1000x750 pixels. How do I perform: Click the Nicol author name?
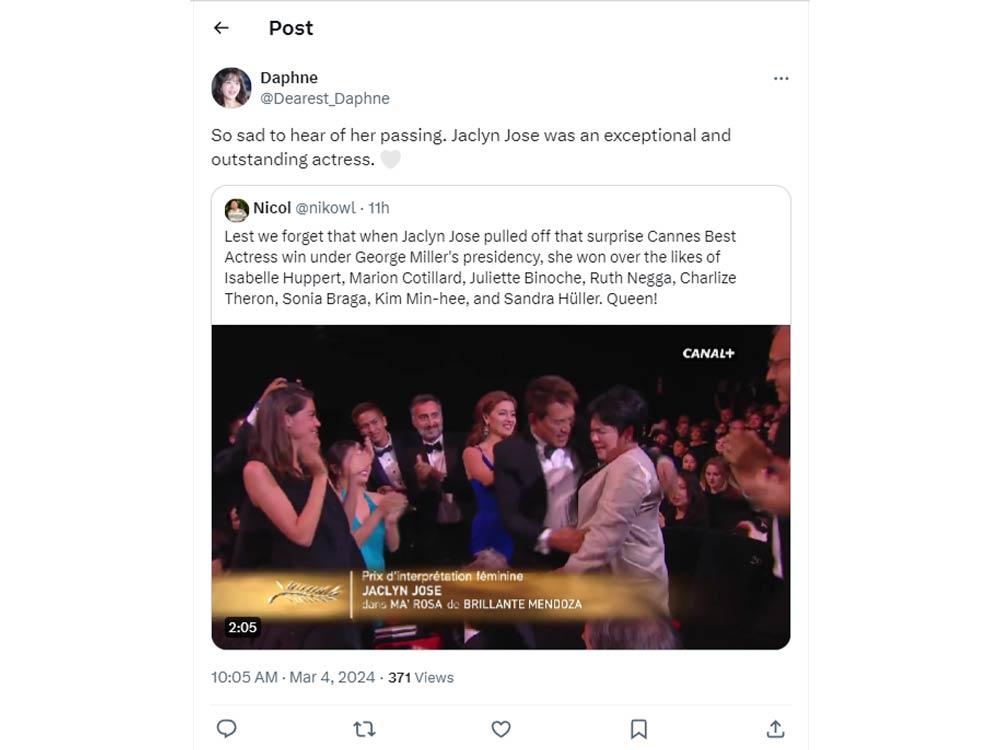click(272, 208)
